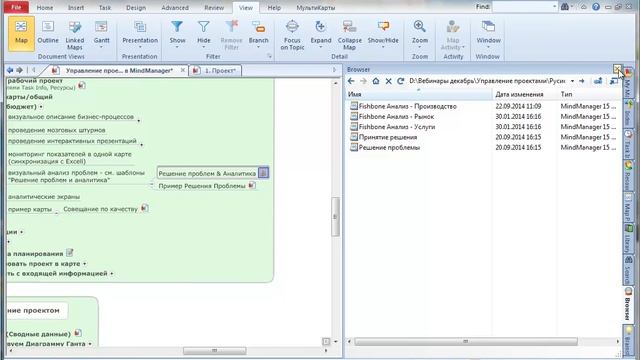Open the File tab
This screenshot has width=640, height=360.
tap(16, 7)
